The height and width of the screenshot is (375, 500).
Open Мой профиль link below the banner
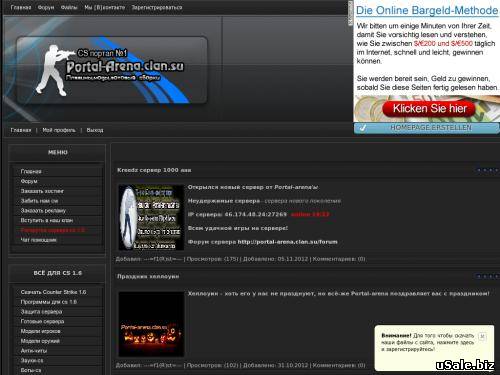coord(59,130)
